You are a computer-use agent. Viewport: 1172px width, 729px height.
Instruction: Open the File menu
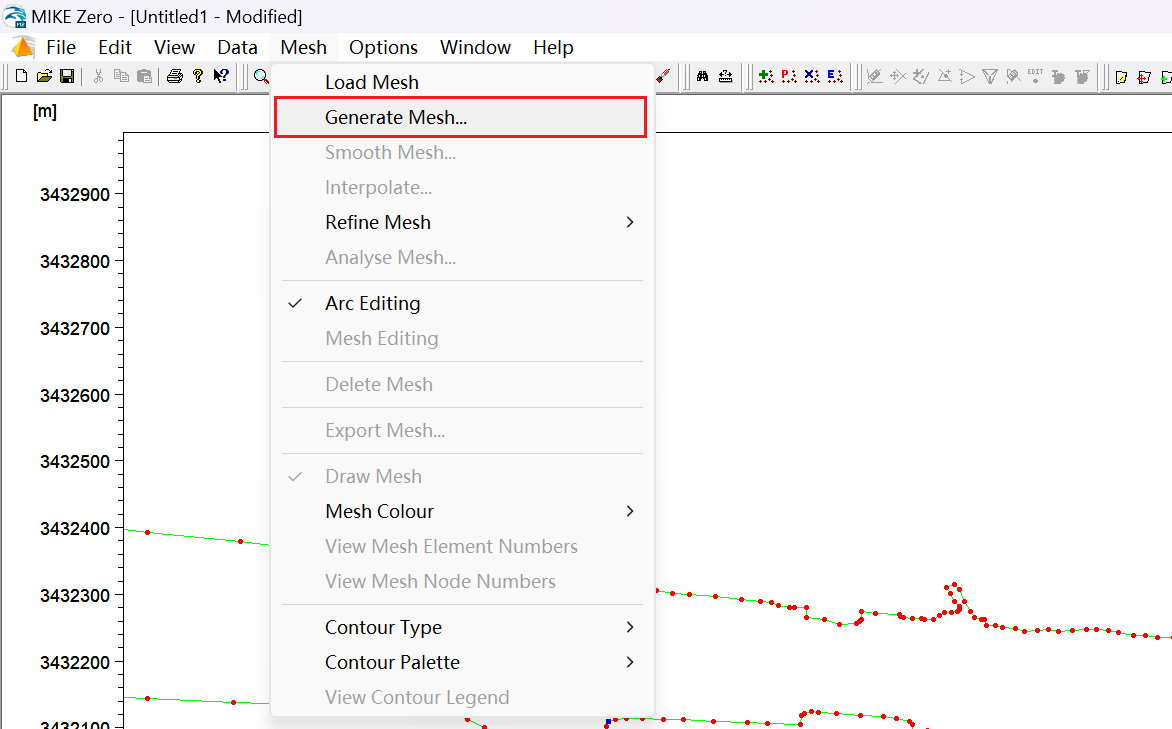(61, 47)
